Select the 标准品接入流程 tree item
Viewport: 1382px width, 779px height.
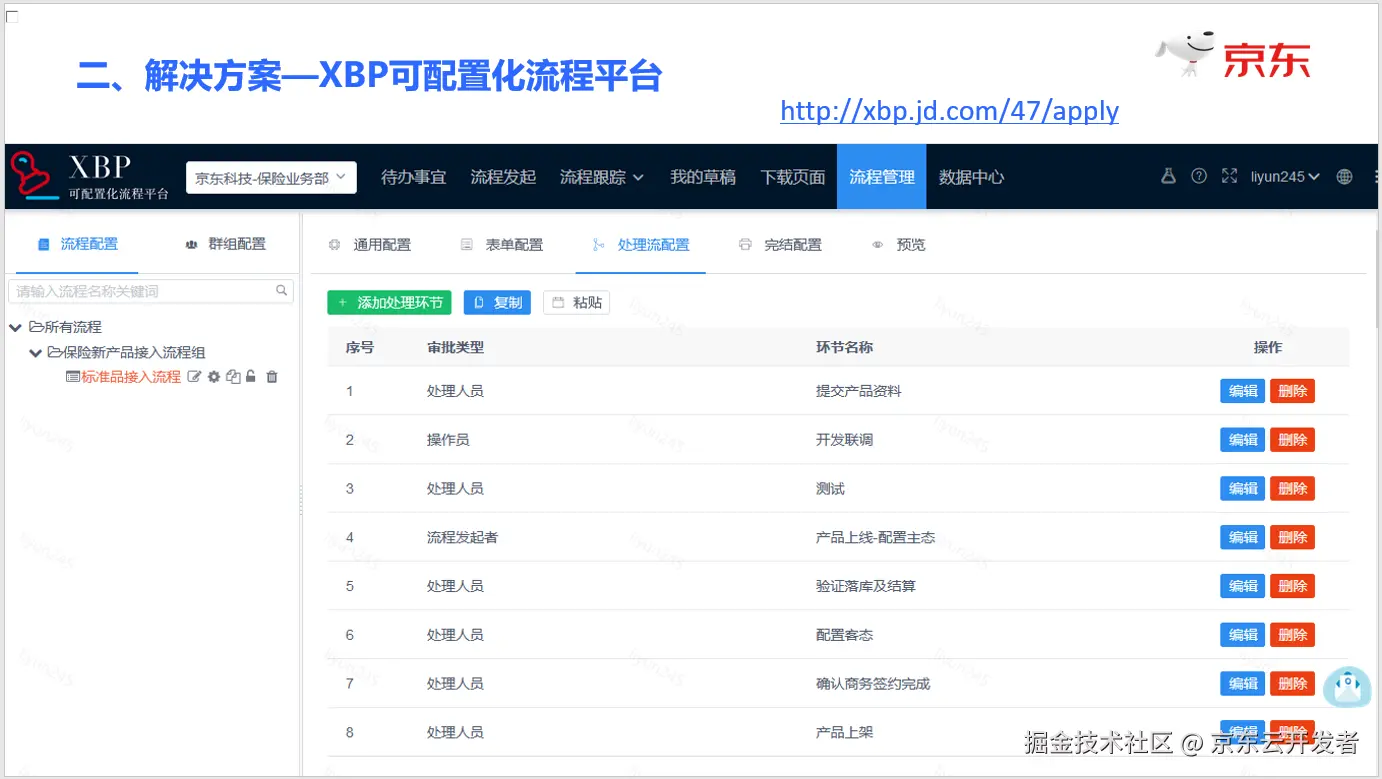coord(131,377)
